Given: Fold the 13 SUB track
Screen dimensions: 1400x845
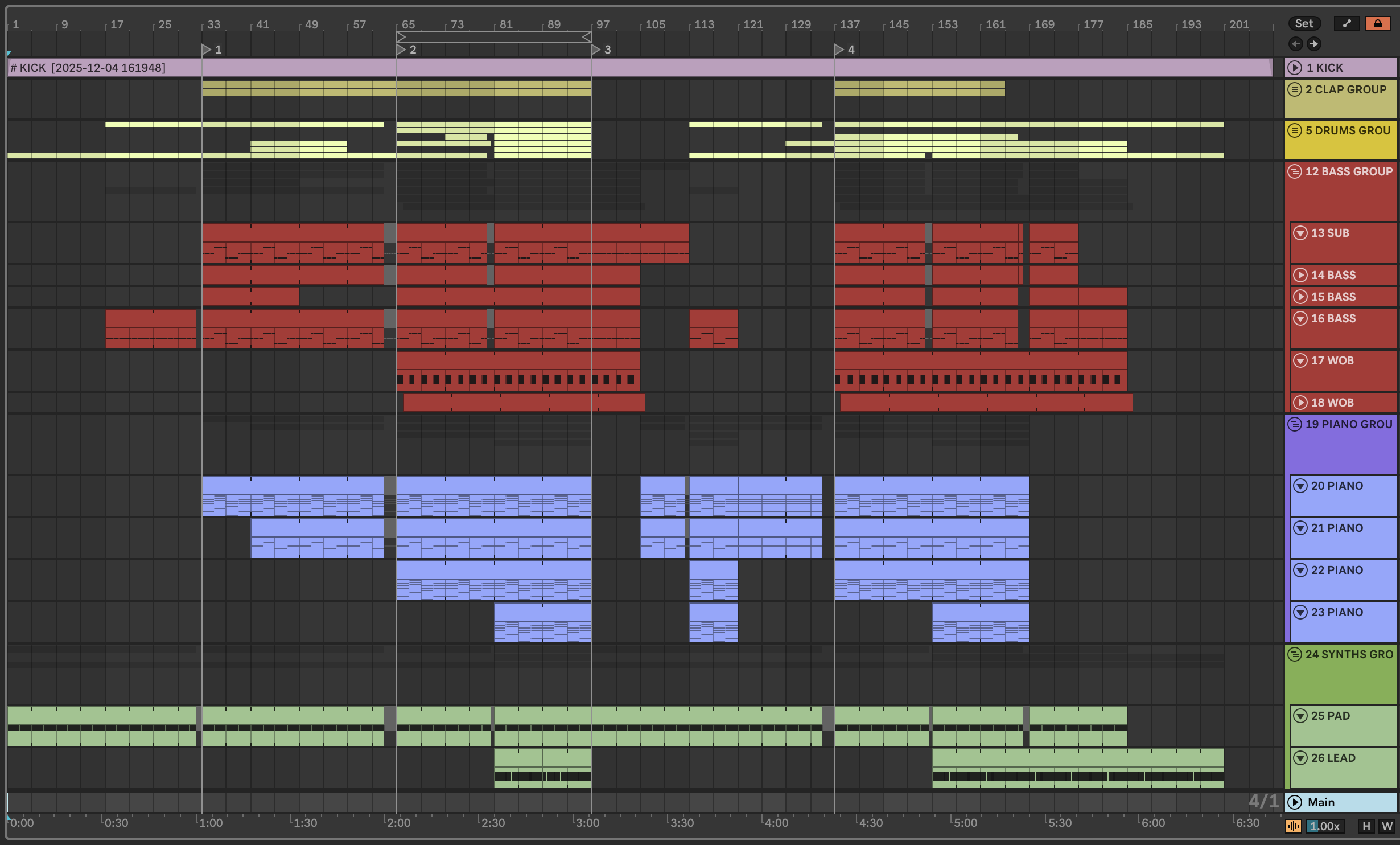Looking at the screenshot, I should [1300, 233].
